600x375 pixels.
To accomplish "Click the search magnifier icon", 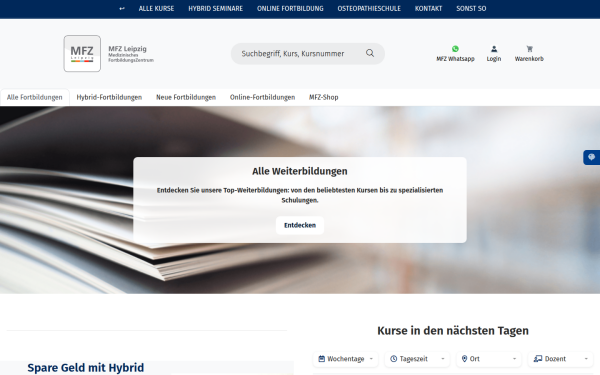I will (370, 53).
